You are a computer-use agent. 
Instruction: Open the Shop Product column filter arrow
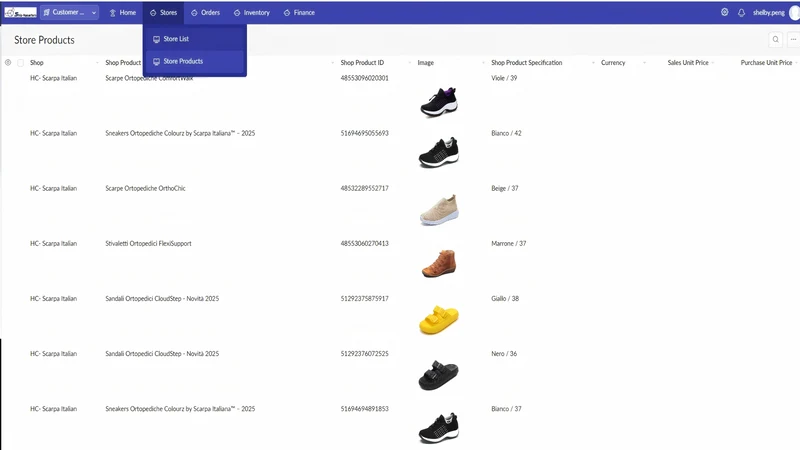point(333,63)
